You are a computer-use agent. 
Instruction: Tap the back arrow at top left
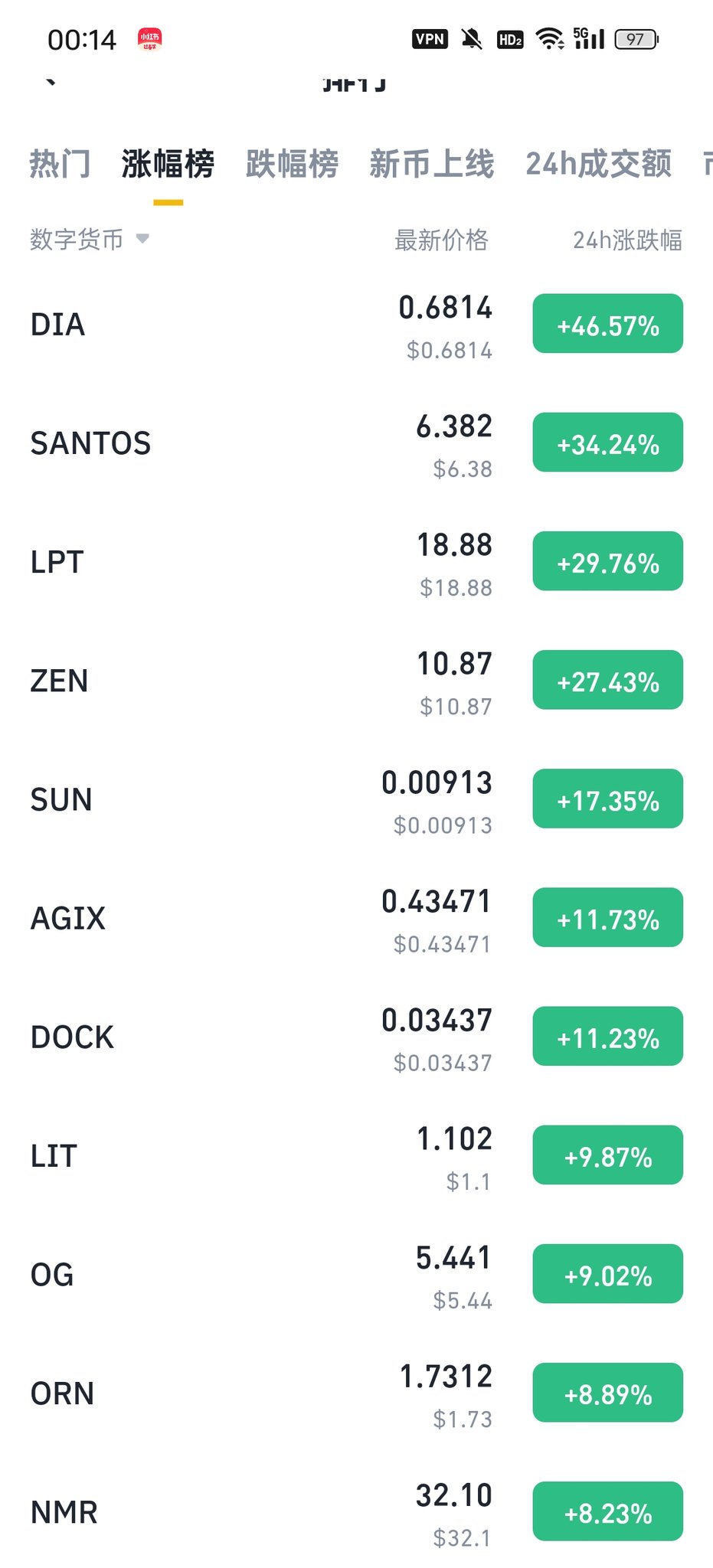tap(51, 83)
